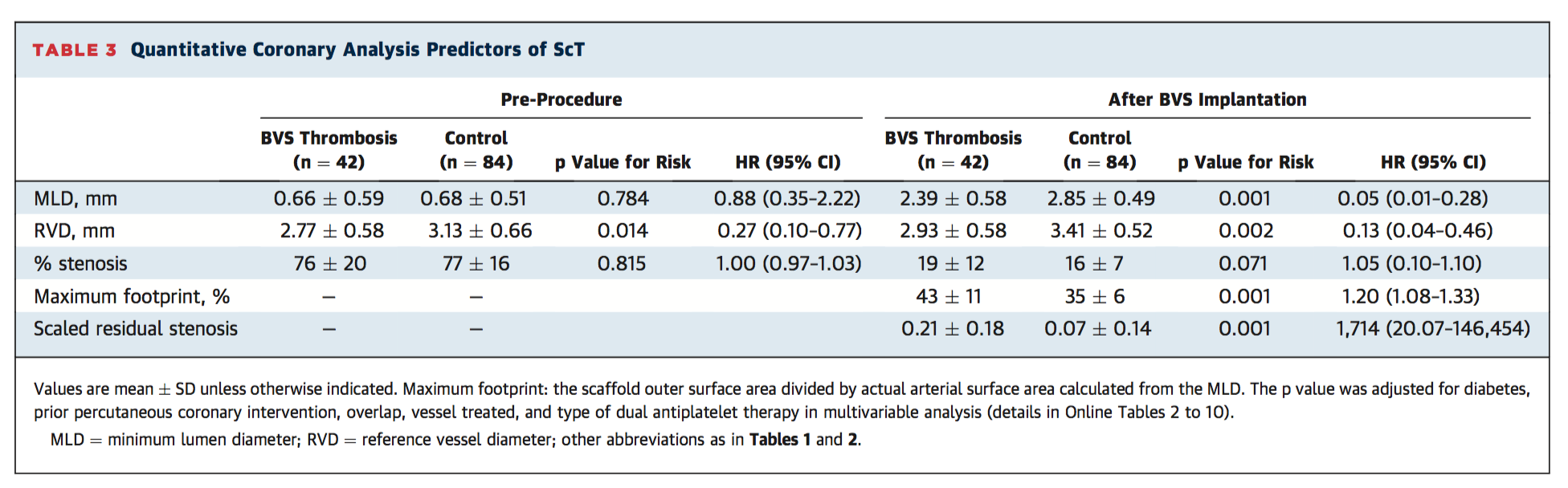Click the red "TABLE 3" label
Viewport: 1568px width, 488px height.
tap(74, 50)
